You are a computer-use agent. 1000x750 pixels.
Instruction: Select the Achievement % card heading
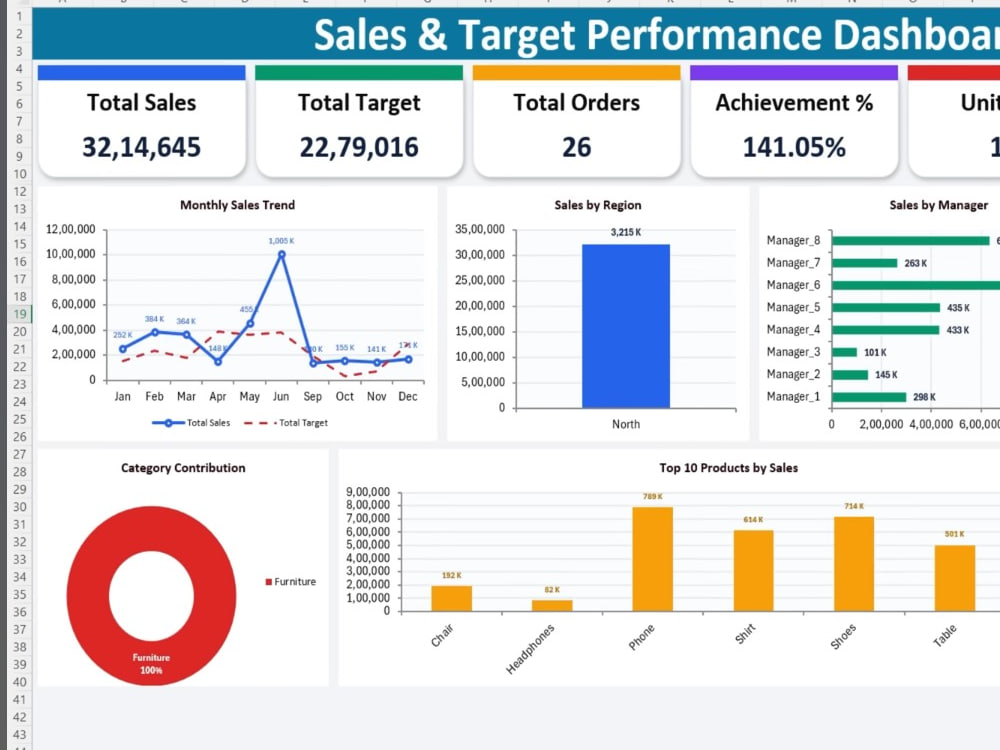(794, 103)
